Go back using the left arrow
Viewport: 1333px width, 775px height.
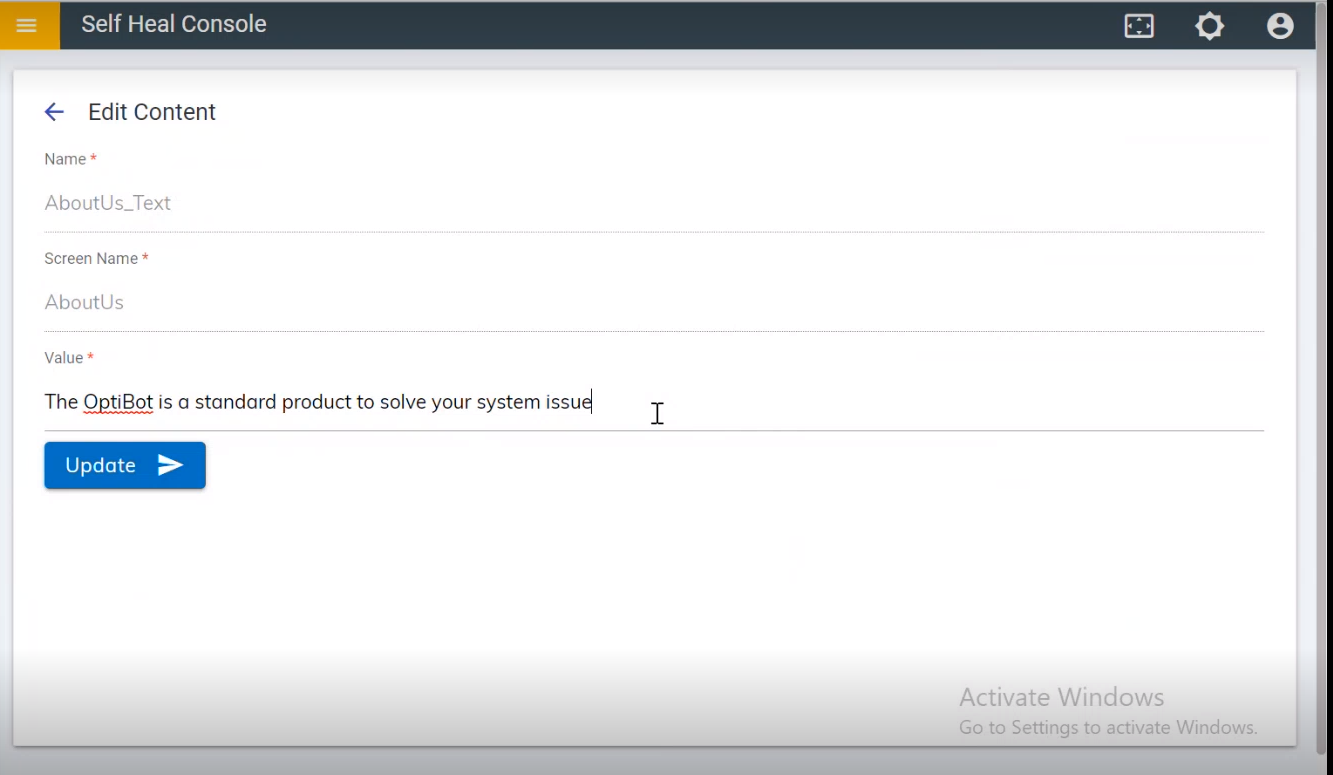(54, 112)
